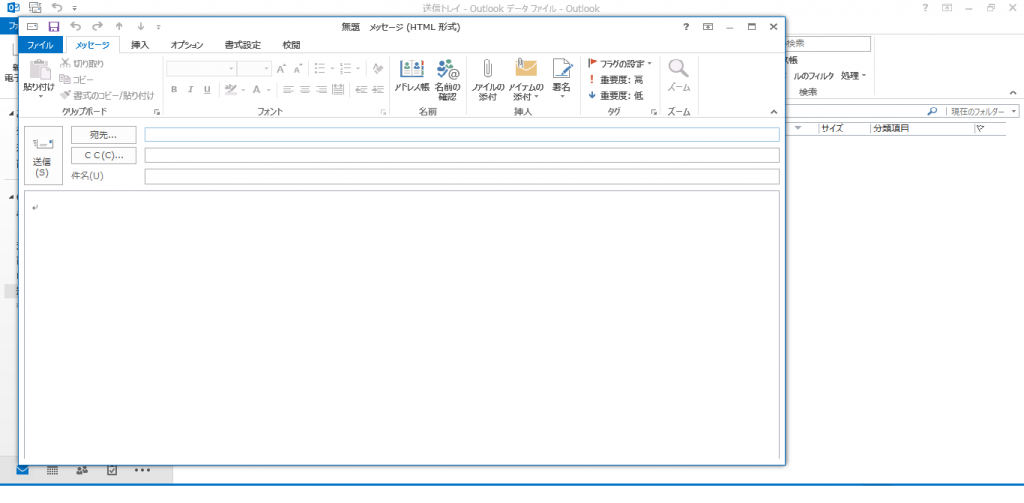Customize quick access toolbar dropdown in message window

click(159, 27)
